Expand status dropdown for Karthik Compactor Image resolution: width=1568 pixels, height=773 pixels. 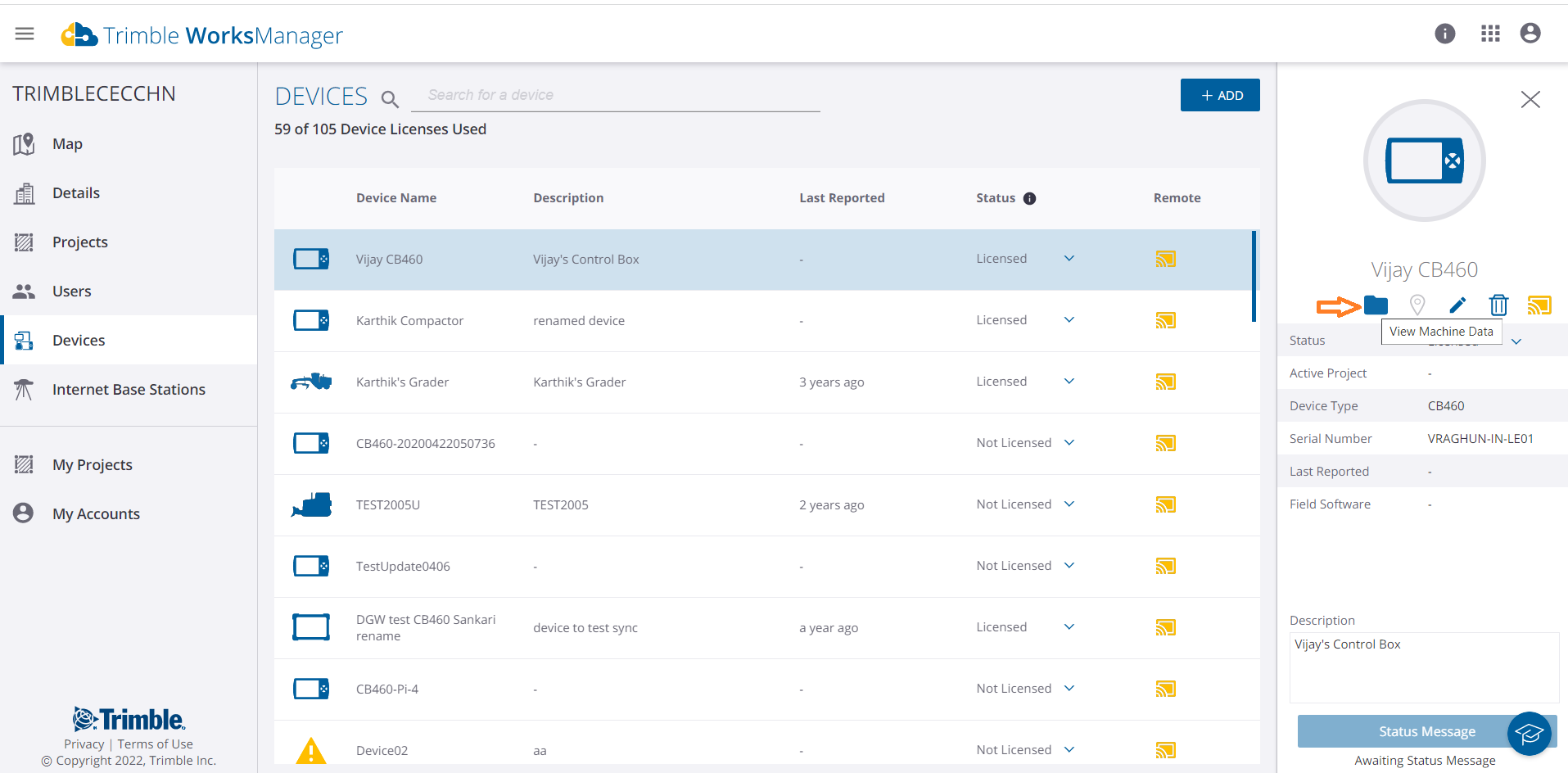[x=1069, y=320]
